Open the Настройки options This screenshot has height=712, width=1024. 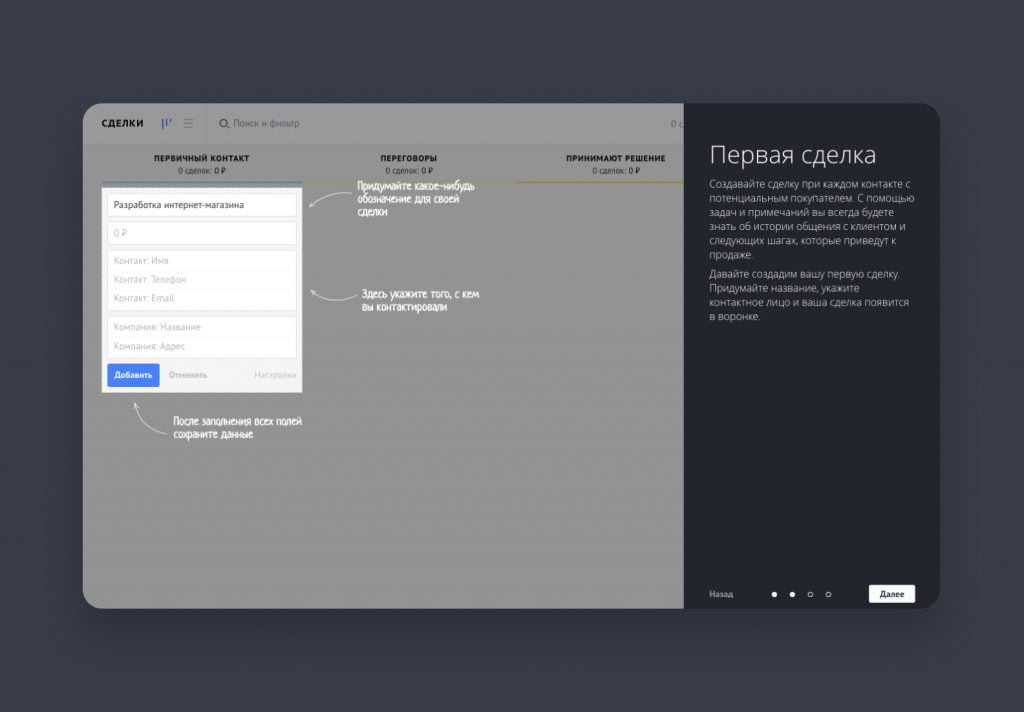pos(275,374)
